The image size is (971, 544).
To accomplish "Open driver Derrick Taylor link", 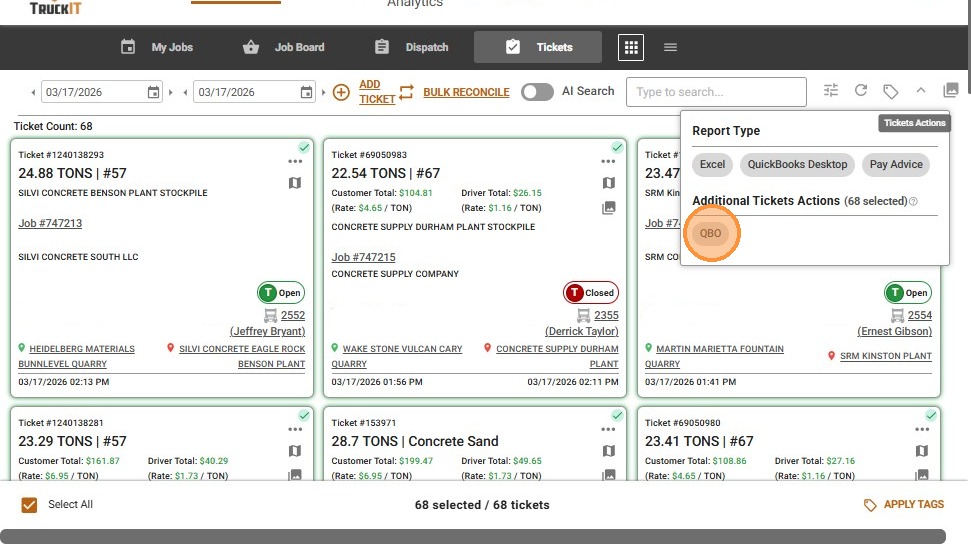I will 581,331.
